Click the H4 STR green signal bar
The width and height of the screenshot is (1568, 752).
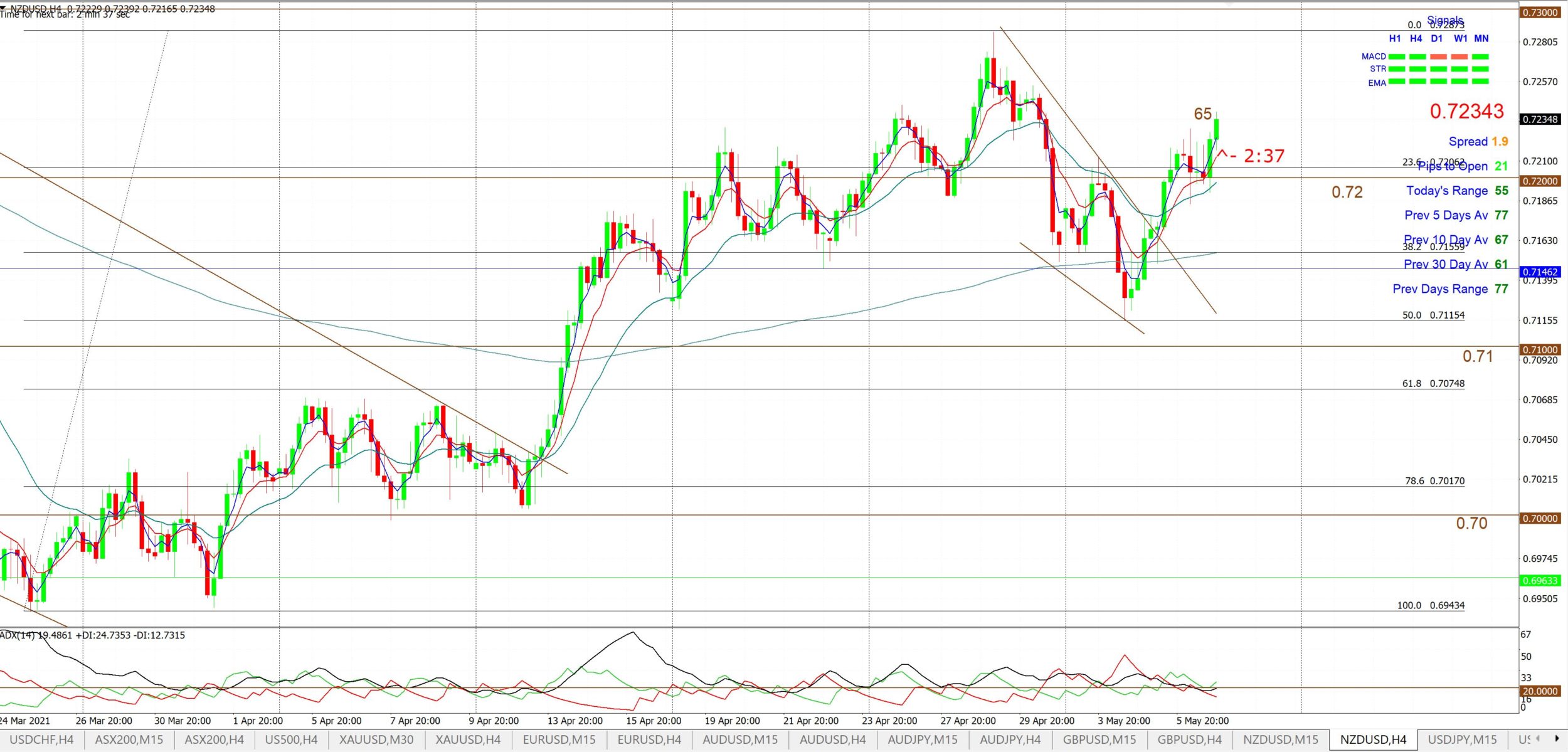pyautogui.click(x=1417, y=69)
